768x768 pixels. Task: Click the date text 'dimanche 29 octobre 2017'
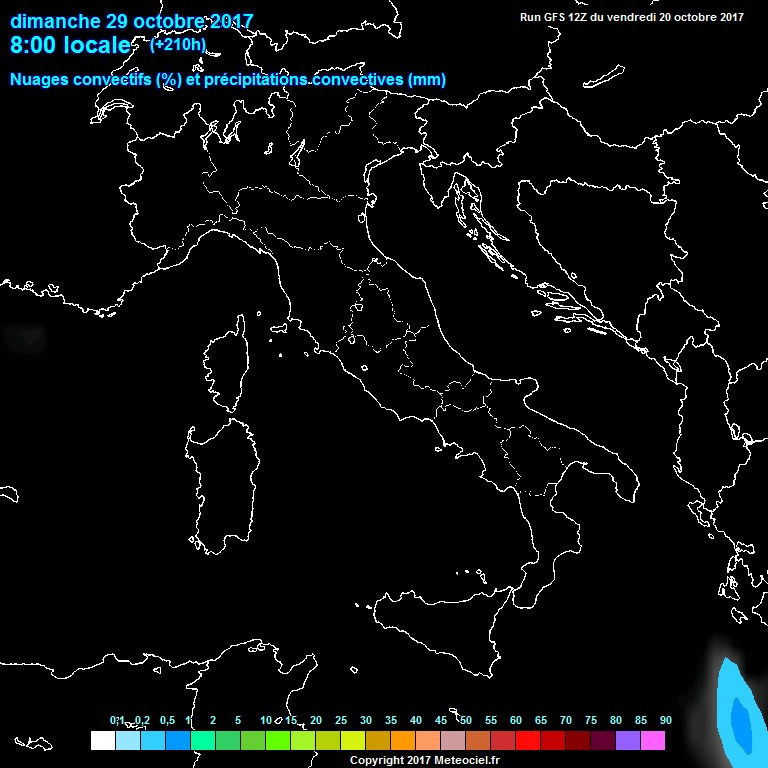[x=132, y=21]
